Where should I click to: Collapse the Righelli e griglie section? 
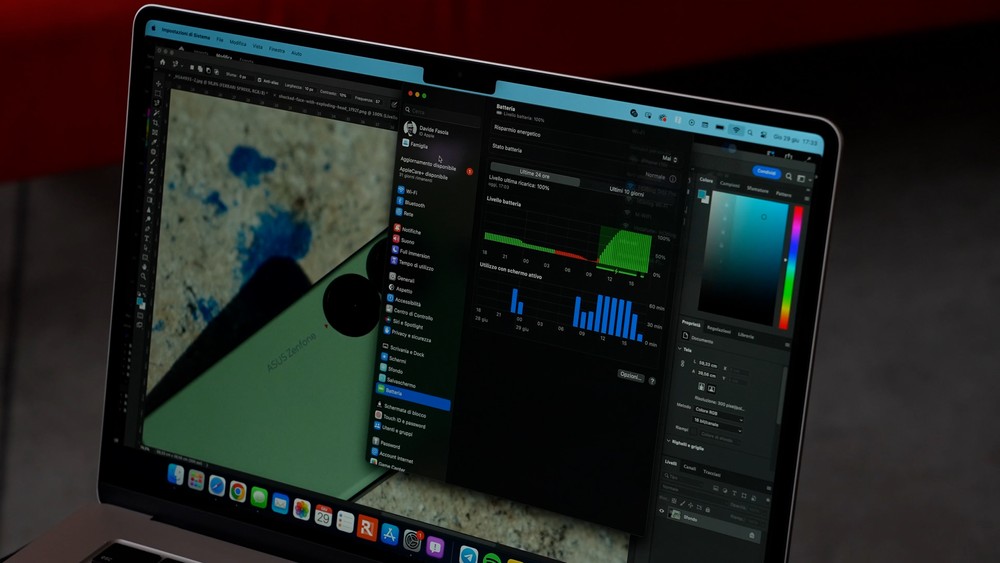(x=669, y=441)
